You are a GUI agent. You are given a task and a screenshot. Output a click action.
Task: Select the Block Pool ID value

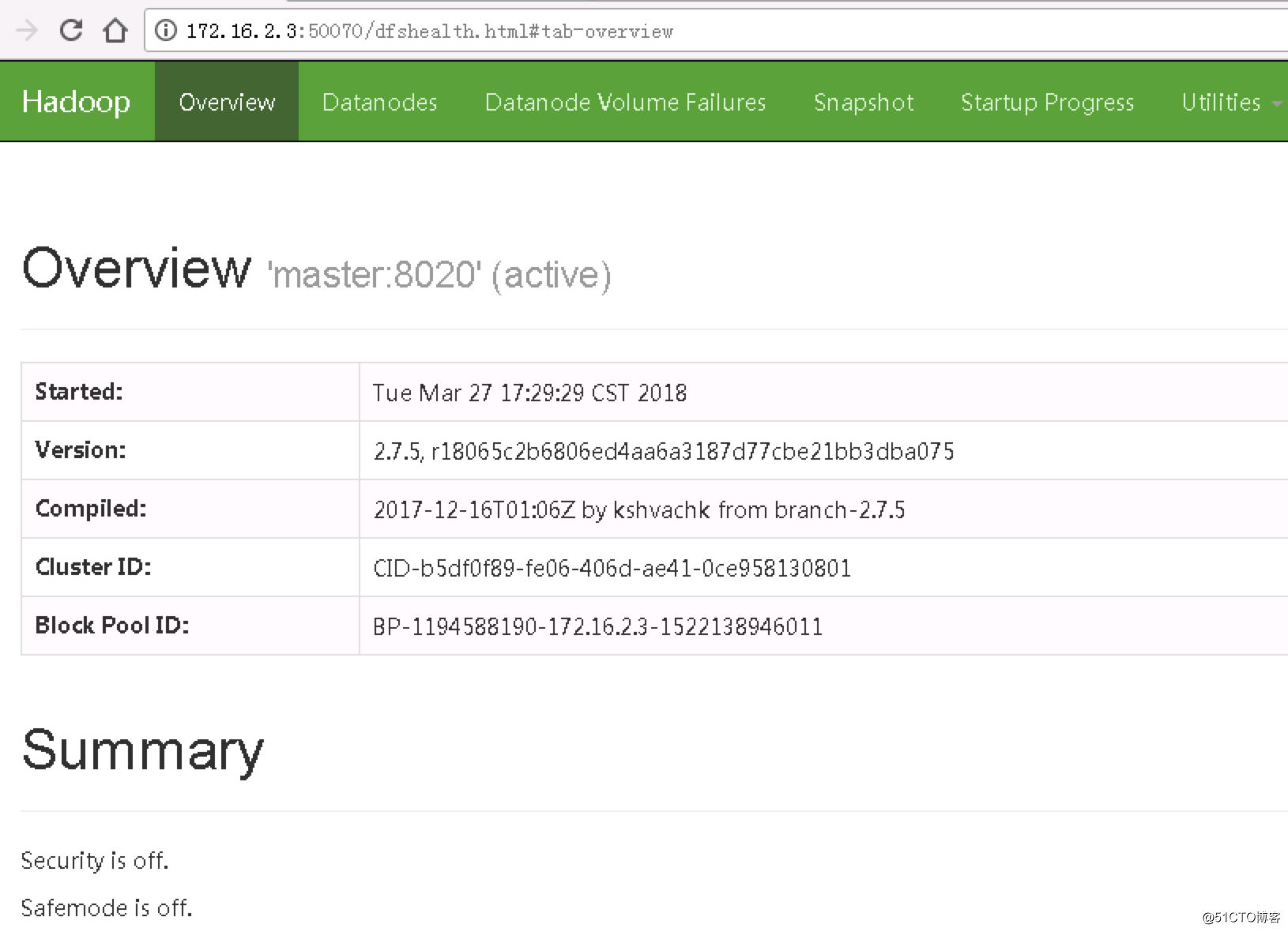tap(597, 626)
